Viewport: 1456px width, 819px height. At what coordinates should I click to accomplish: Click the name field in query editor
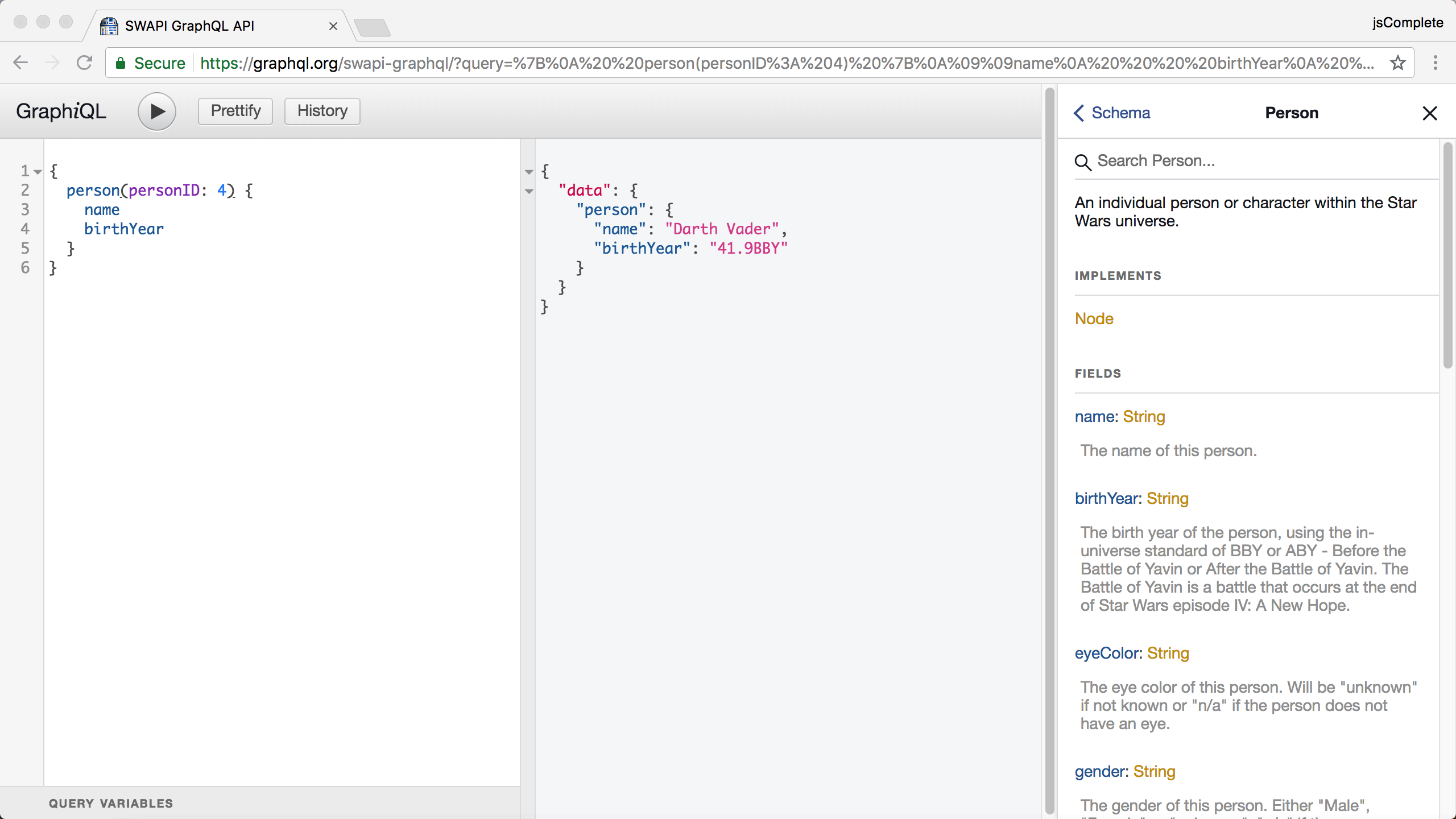point(102,210)
